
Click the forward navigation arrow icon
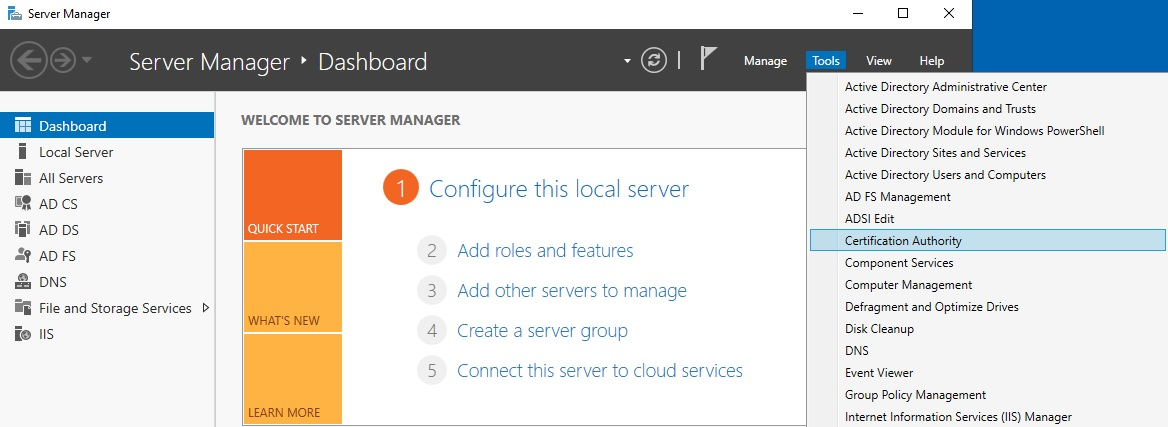pyautogui.click(x=63, y=61)
